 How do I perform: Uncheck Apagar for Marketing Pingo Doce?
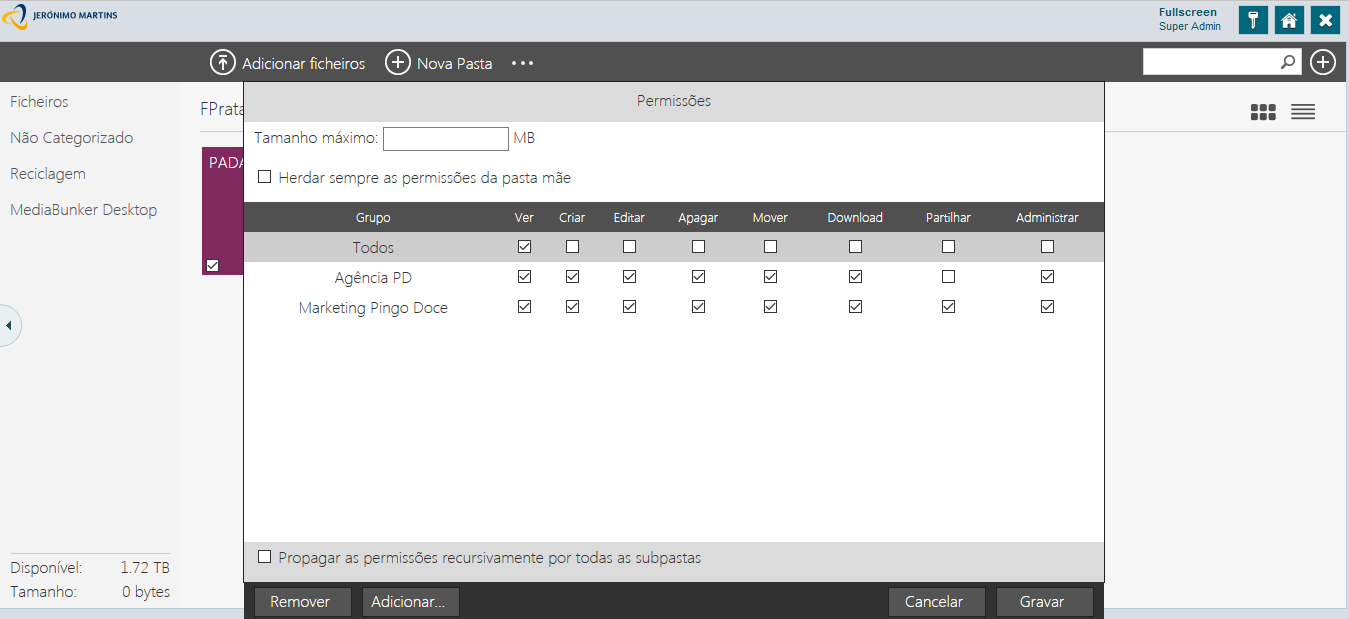pyautogui.click(x=698, y=307)
